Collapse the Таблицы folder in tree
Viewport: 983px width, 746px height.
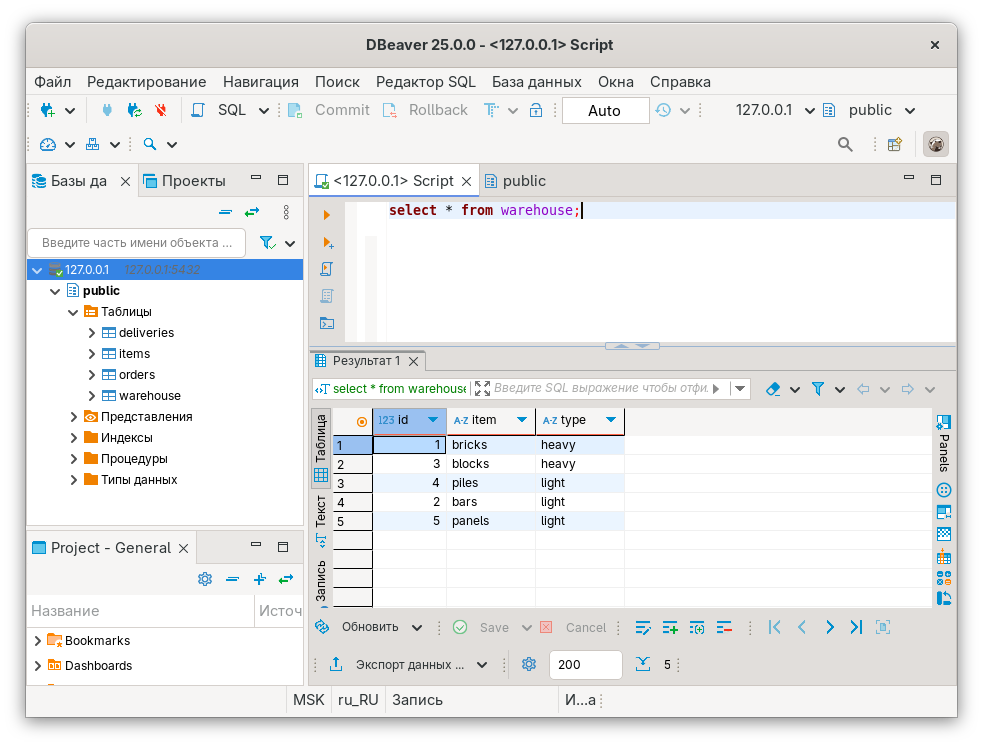click(x=74, y=312)
